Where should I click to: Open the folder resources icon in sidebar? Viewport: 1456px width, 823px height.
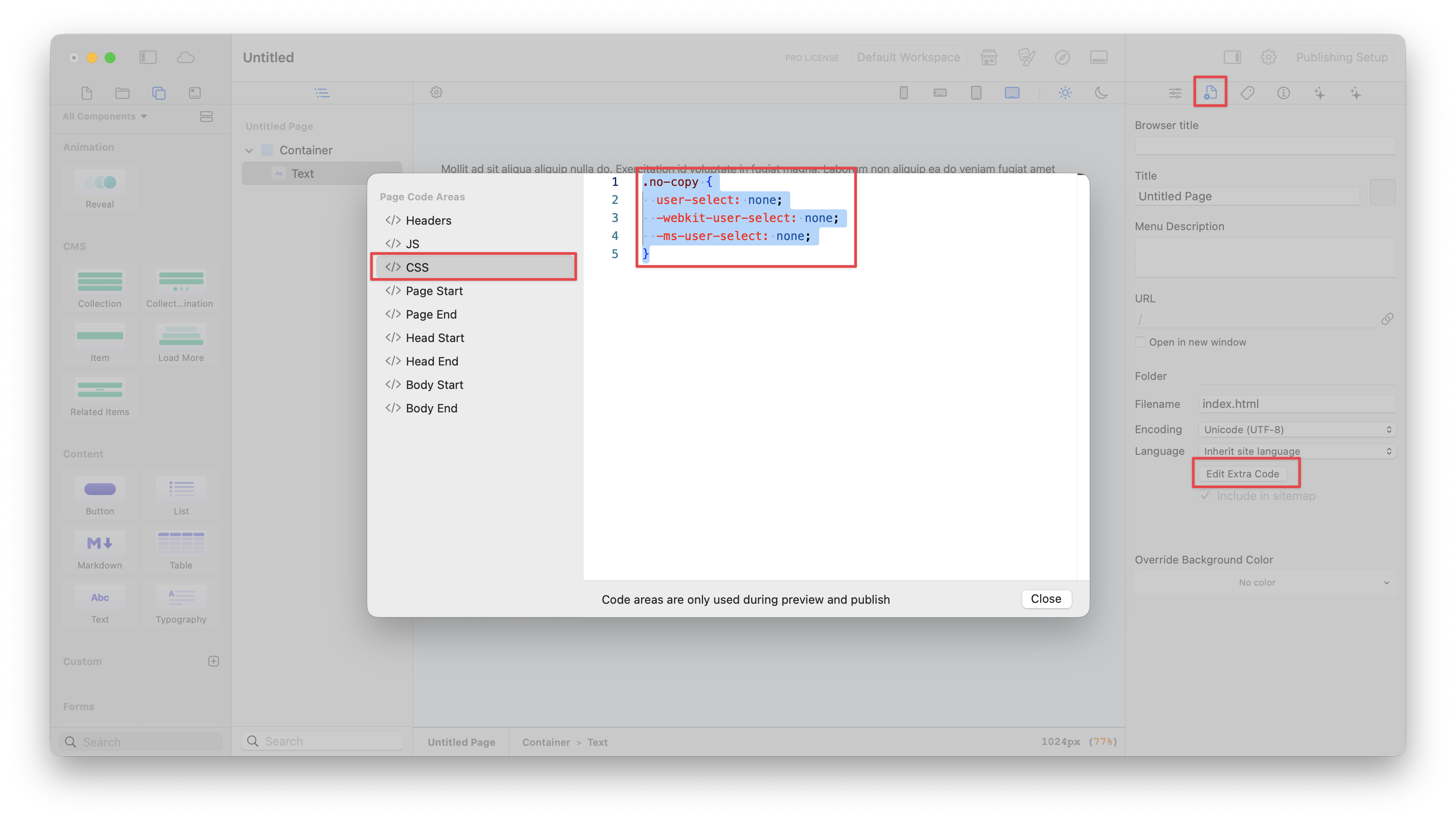pyautogui.click(x=123, y=92)
